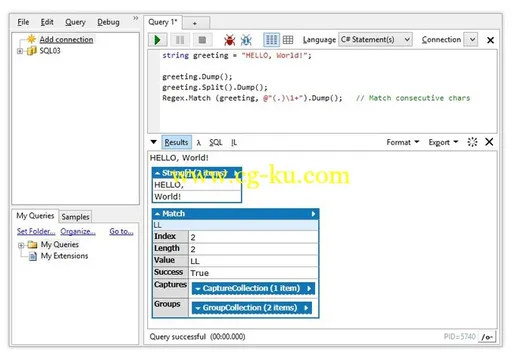Switch to the IL tab

click(x=234, y=143)
